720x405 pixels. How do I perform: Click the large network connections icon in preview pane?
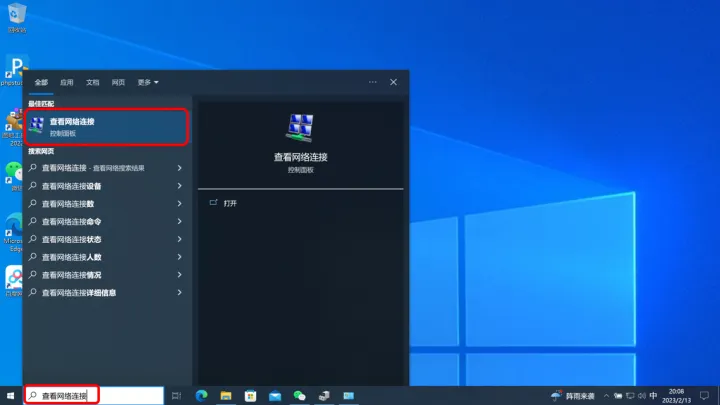pos(300,128)
